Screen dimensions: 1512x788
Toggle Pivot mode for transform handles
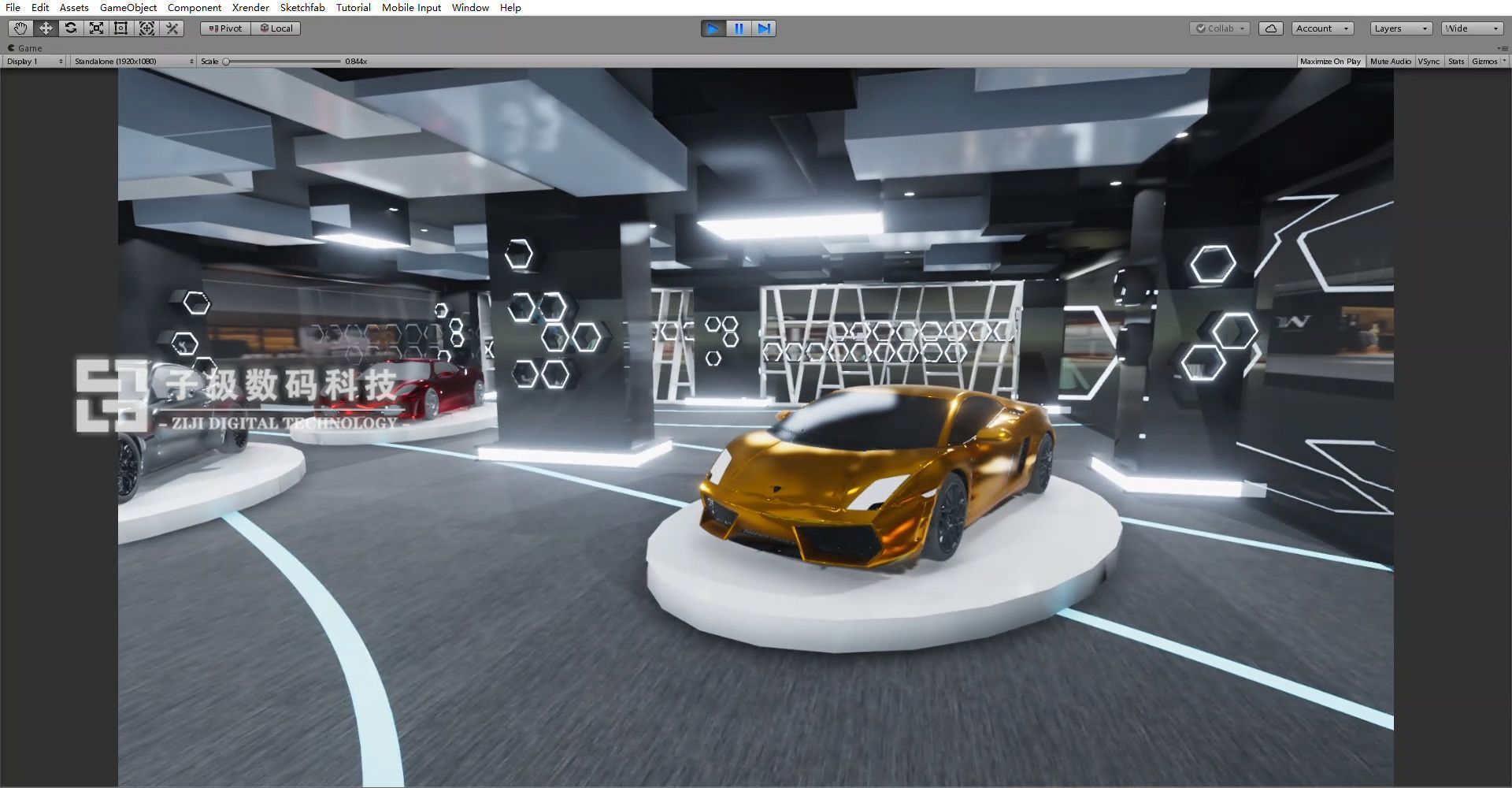pyautogui.click(x=224, y=28)
